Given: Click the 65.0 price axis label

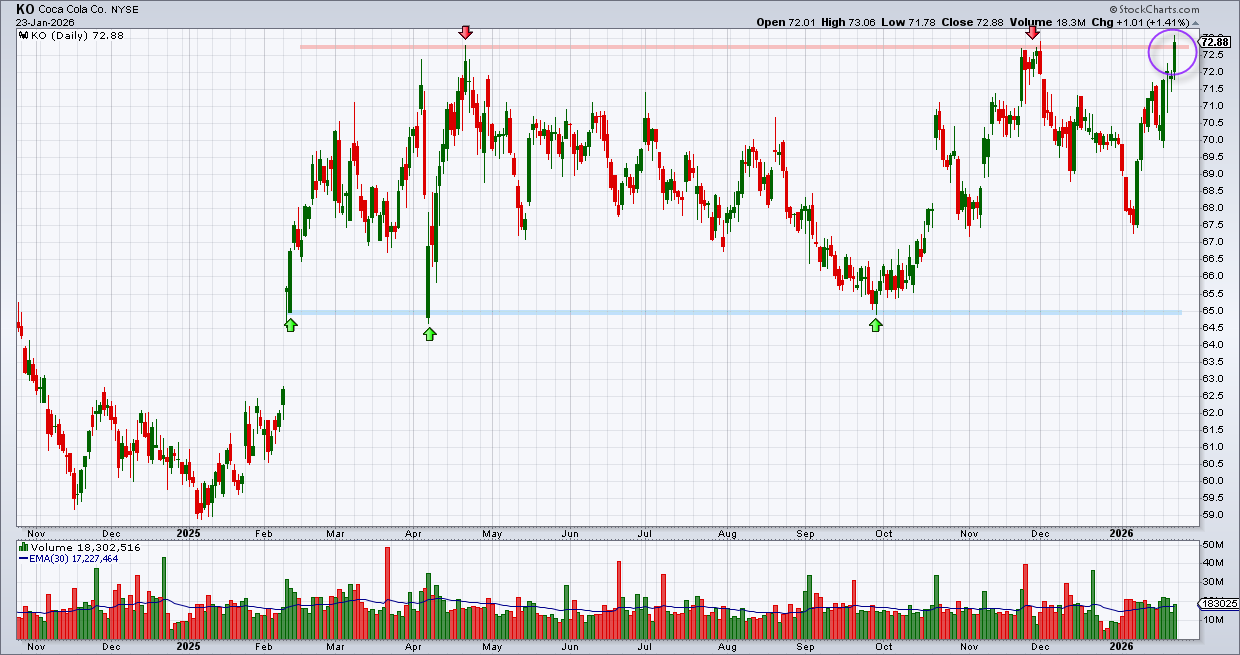Looking at the screenshot, I should pyautogui.click(x=1212, y=310).
